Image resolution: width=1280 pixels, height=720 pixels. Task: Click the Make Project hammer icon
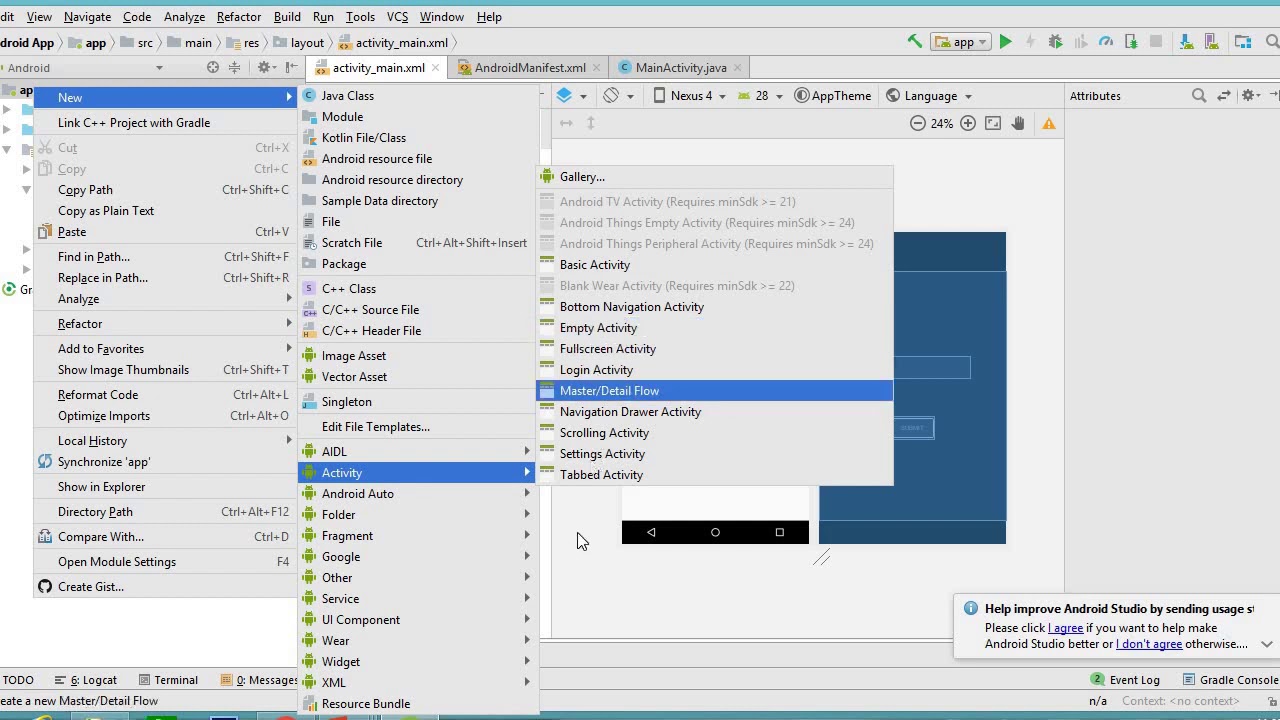[x=914, y=42]
